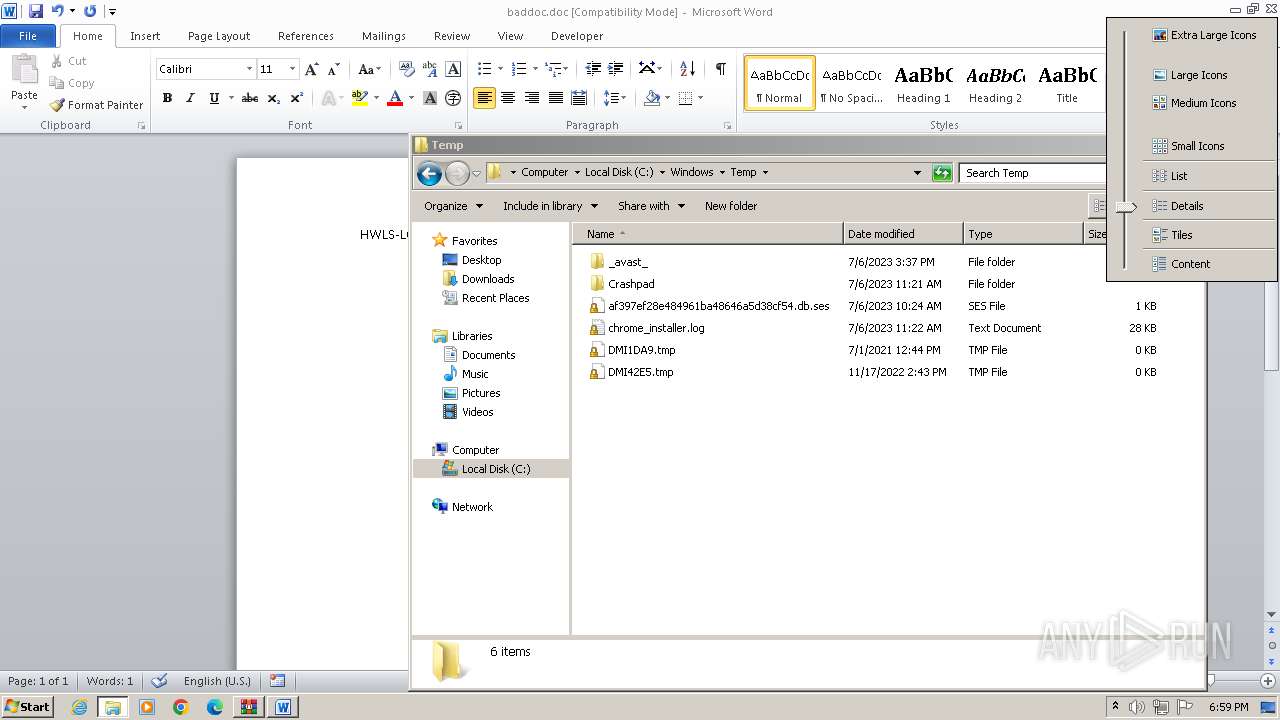Open the Font name dropdown (Calibri)
Screen dimensions: 1280x720
[x=249, y=69]
